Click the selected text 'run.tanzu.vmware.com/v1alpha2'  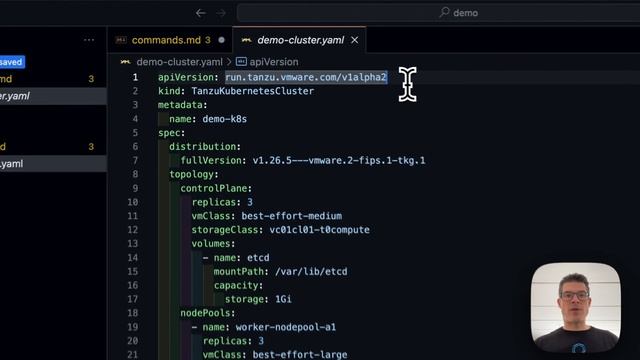pyautogui.click(x=306, y=77)
